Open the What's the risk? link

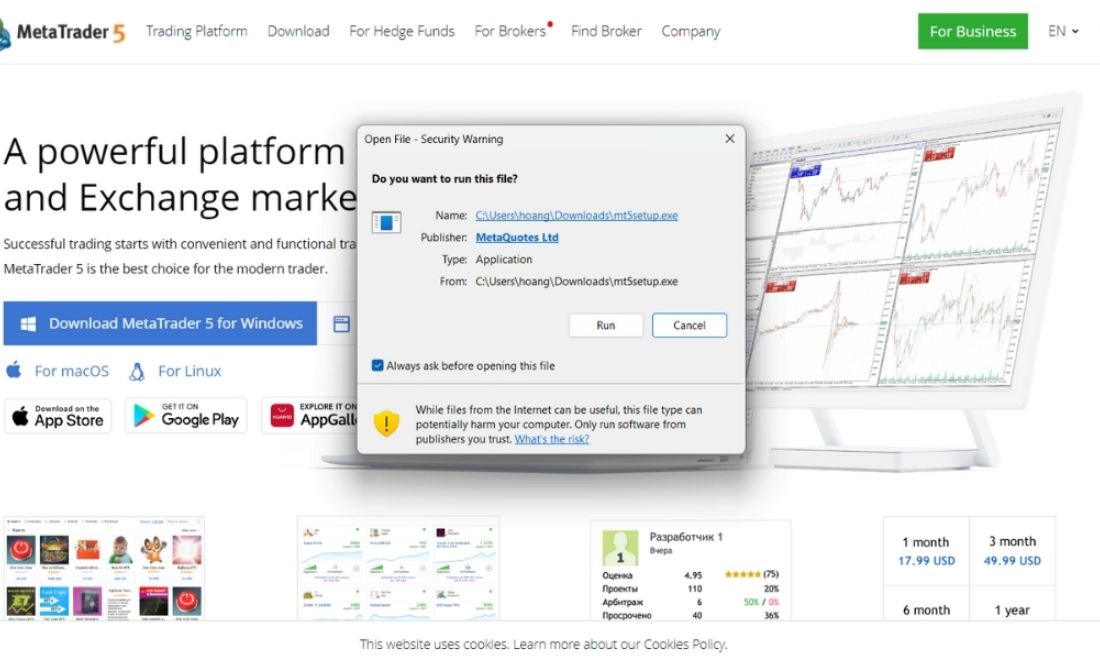(x=551, y=439)
